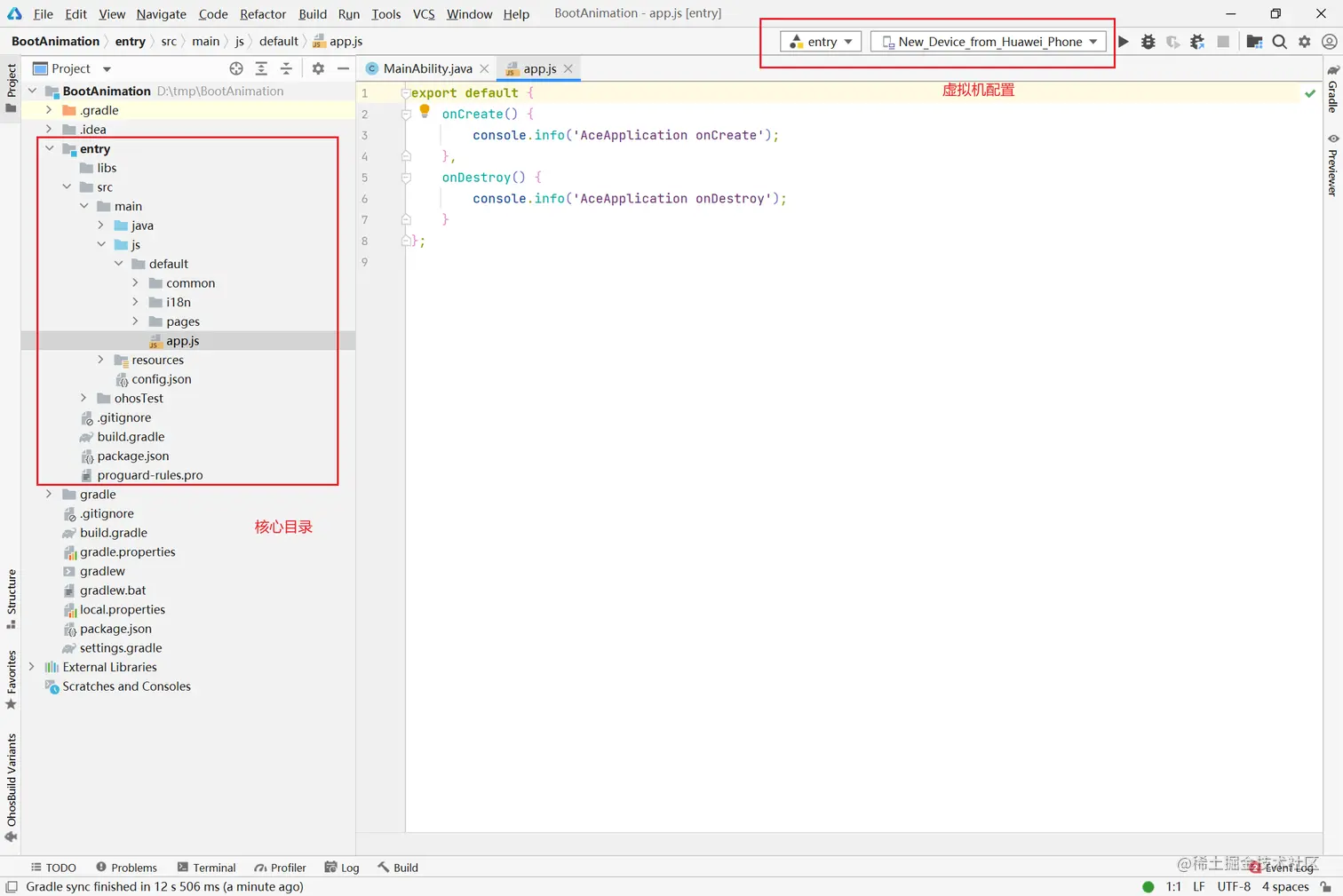The width and height of the screenshot is (1343, 896).
Task: Open the Gradle tool window
Action: point(1332,89)
